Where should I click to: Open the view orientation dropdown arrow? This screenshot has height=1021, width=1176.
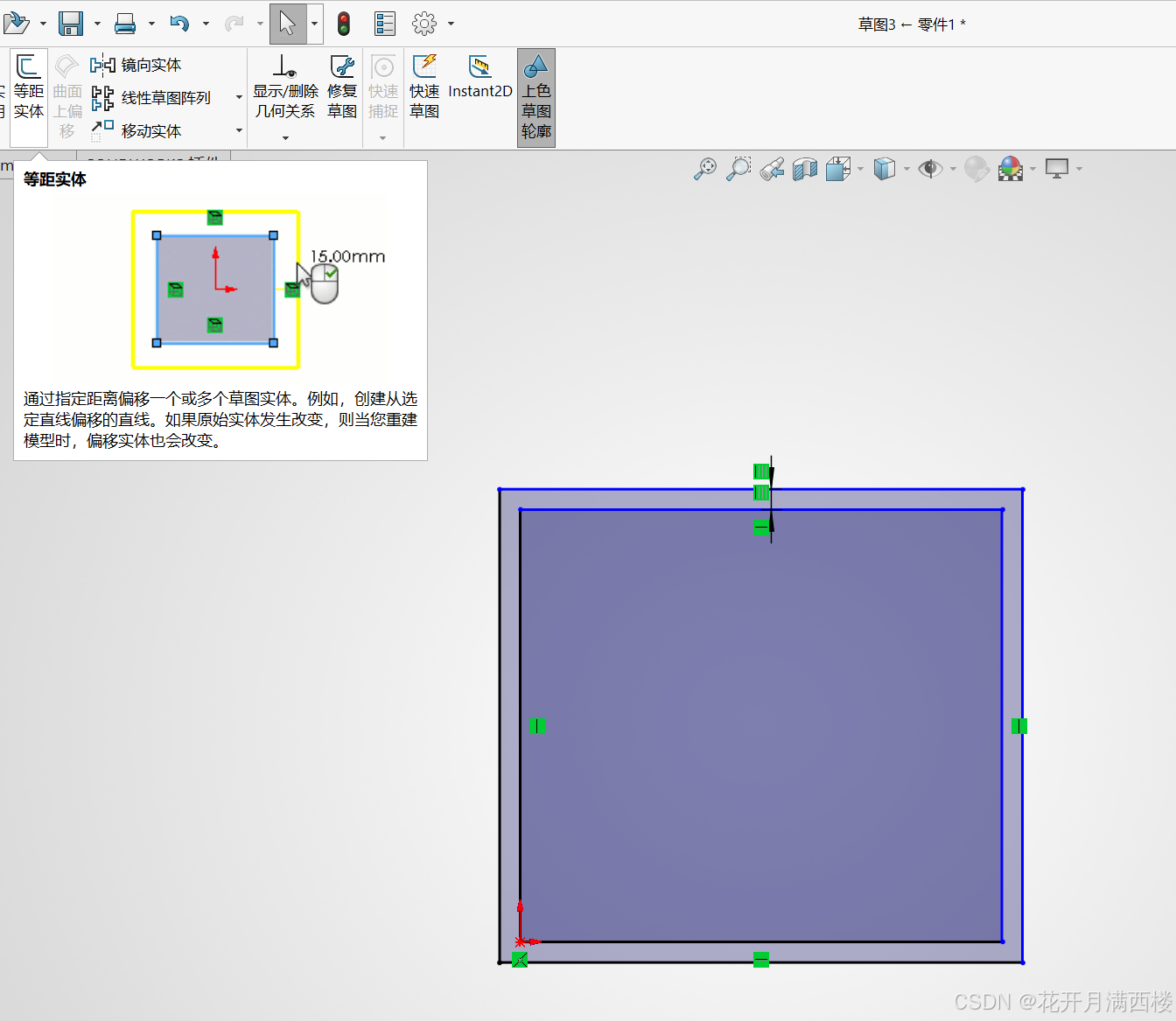click(x=861, y=169)
